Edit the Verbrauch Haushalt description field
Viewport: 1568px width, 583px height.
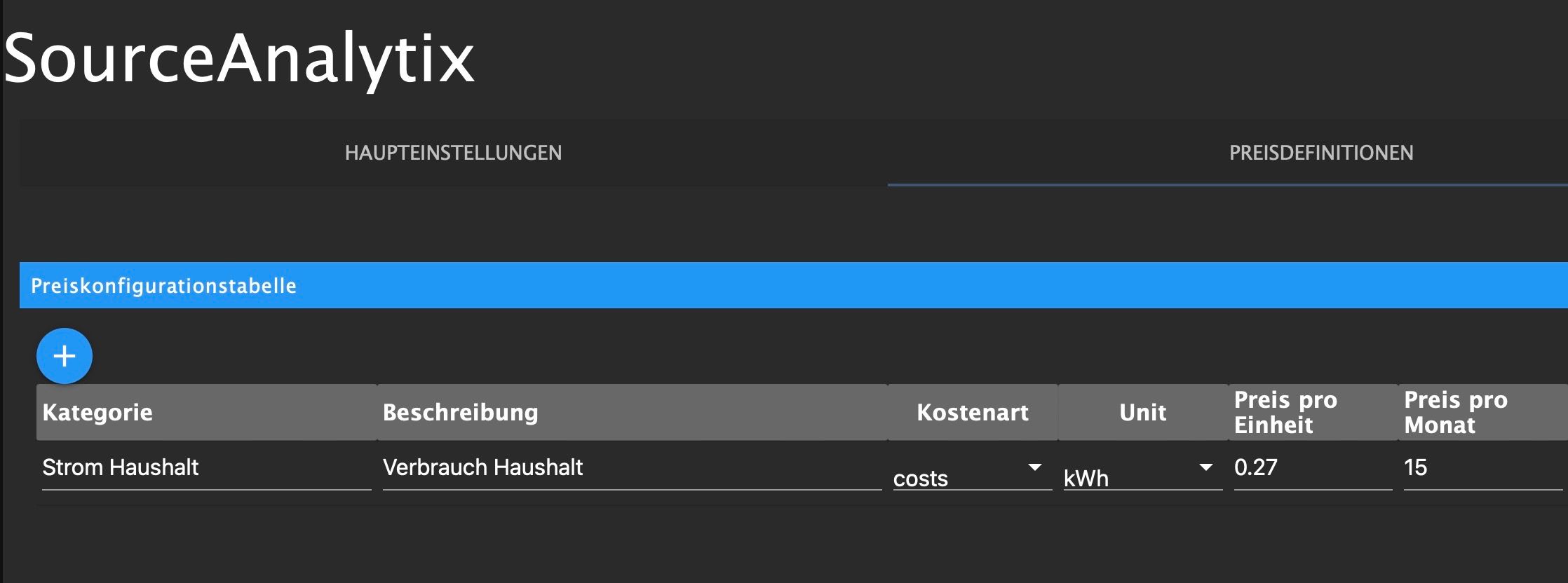(x=631, y=467)
